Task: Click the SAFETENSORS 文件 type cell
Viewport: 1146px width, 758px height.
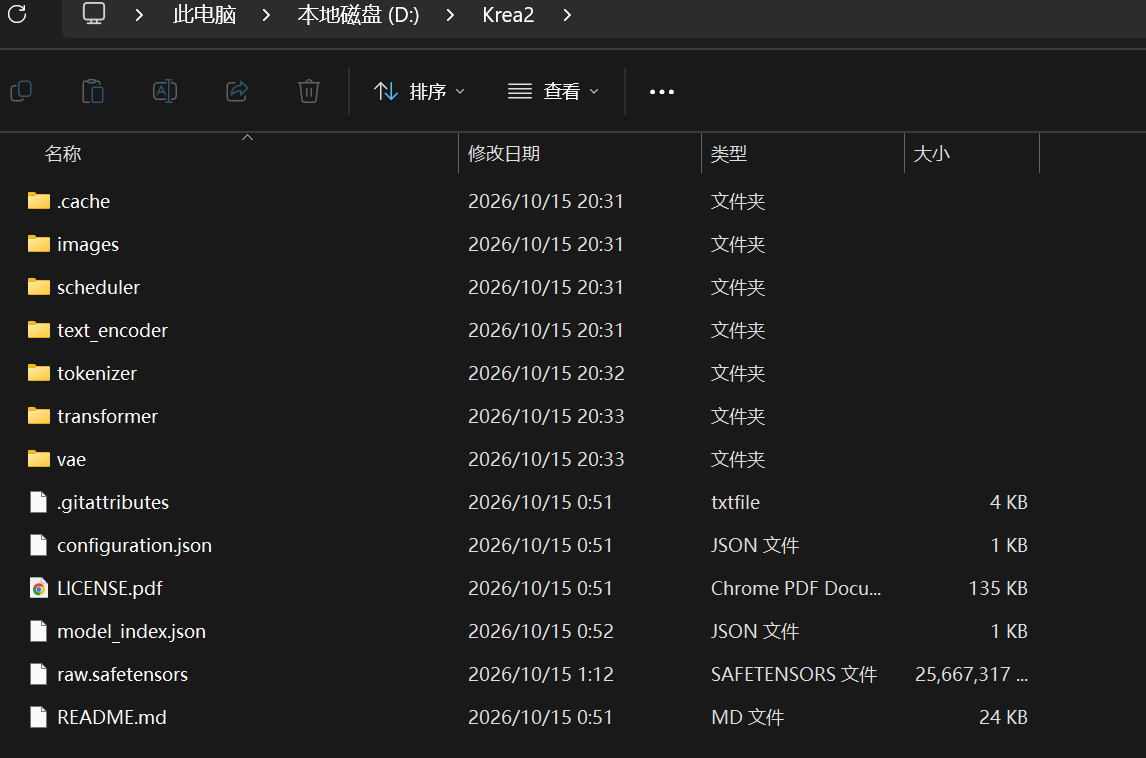Action: 794,674
